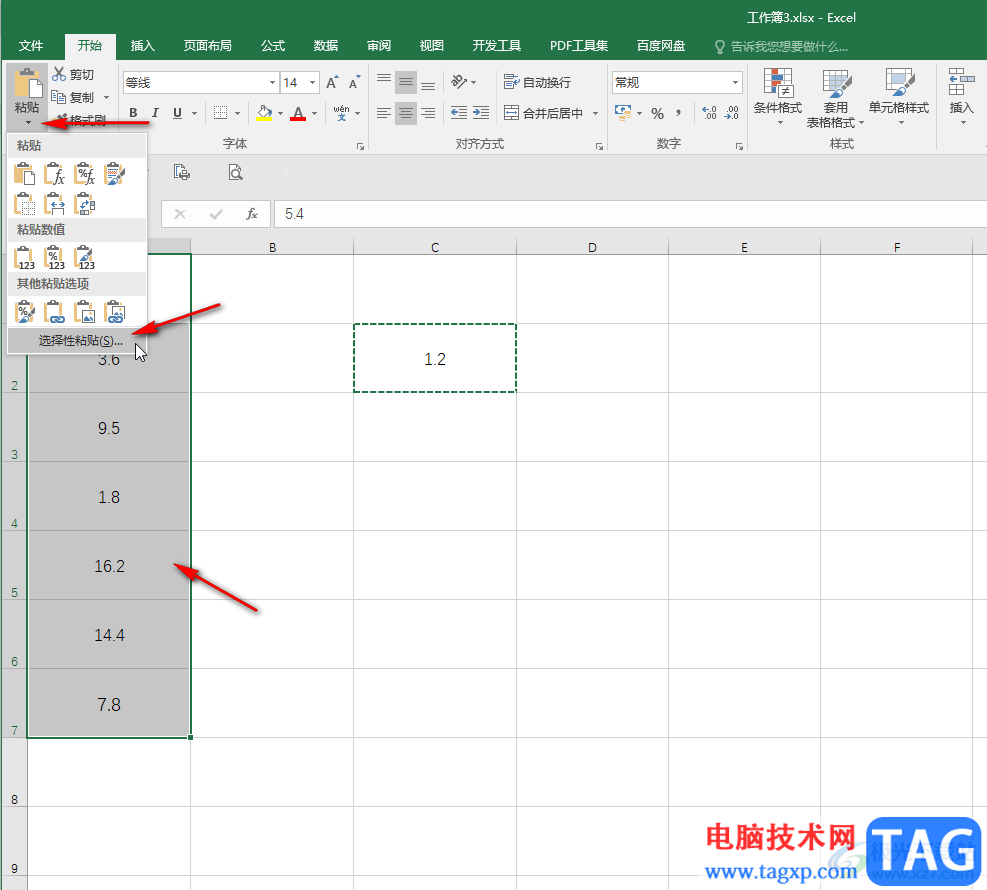The height and width of the screenshot is (890, 987).
Task: Open the 文件 tab
Action: pyautogui.click(x=31, y=46)
